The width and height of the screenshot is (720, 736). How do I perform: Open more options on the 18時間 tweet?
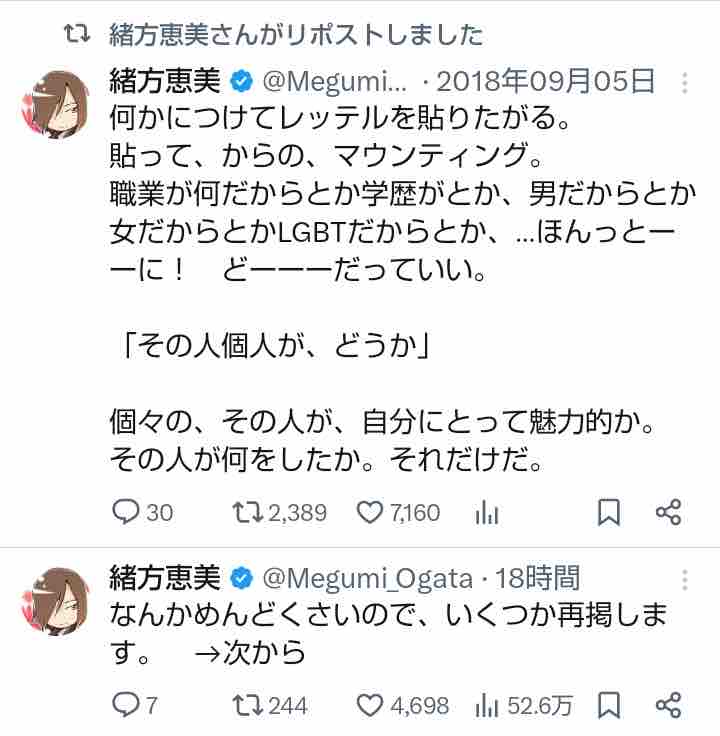click(x=683, y=578)
